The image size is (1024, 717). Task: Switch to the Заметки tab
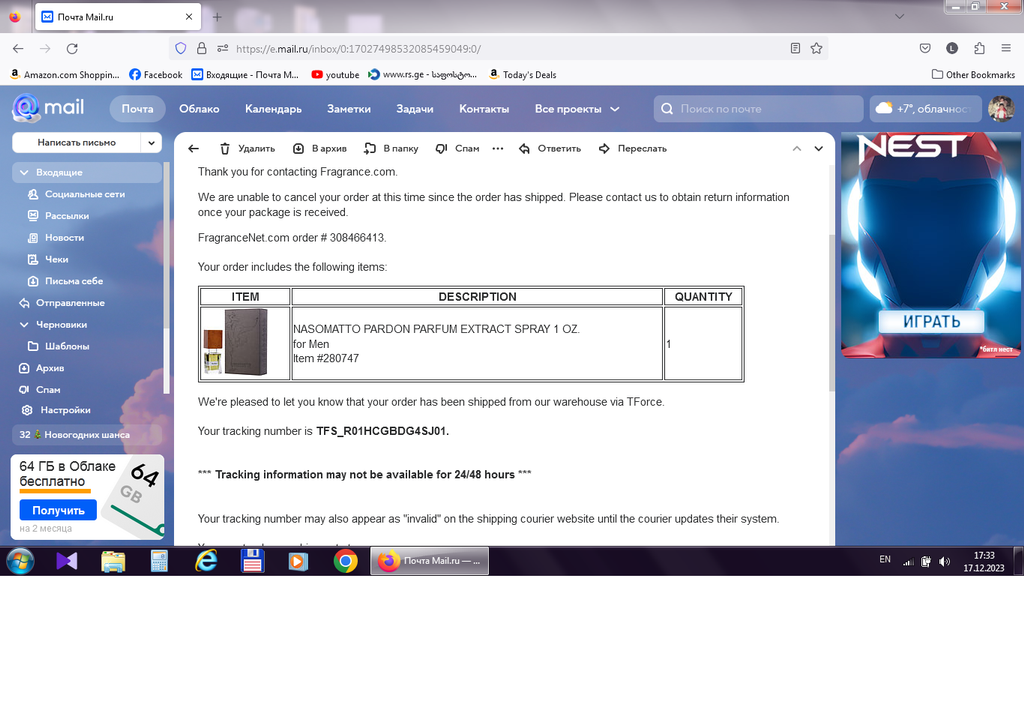click(x=349, y=109)
